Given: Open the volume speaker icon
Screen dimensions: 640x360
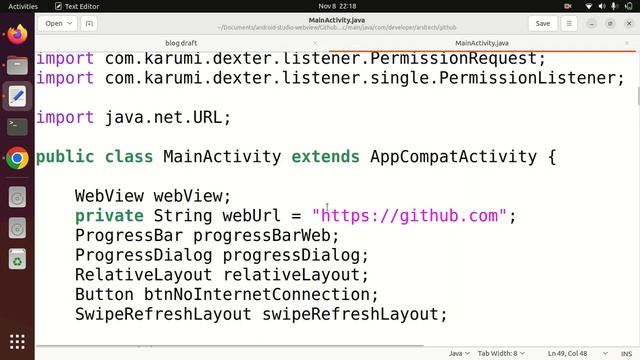Looking at the screenshot, I should (x=602, y=6).
